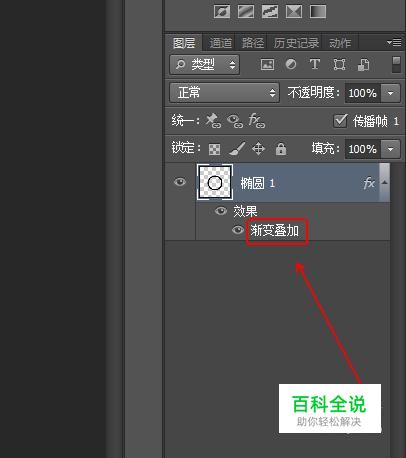This screenshot has height=458, width=406.
Task: Filter layers by type layers icon
Action: (x=315, y=64)
